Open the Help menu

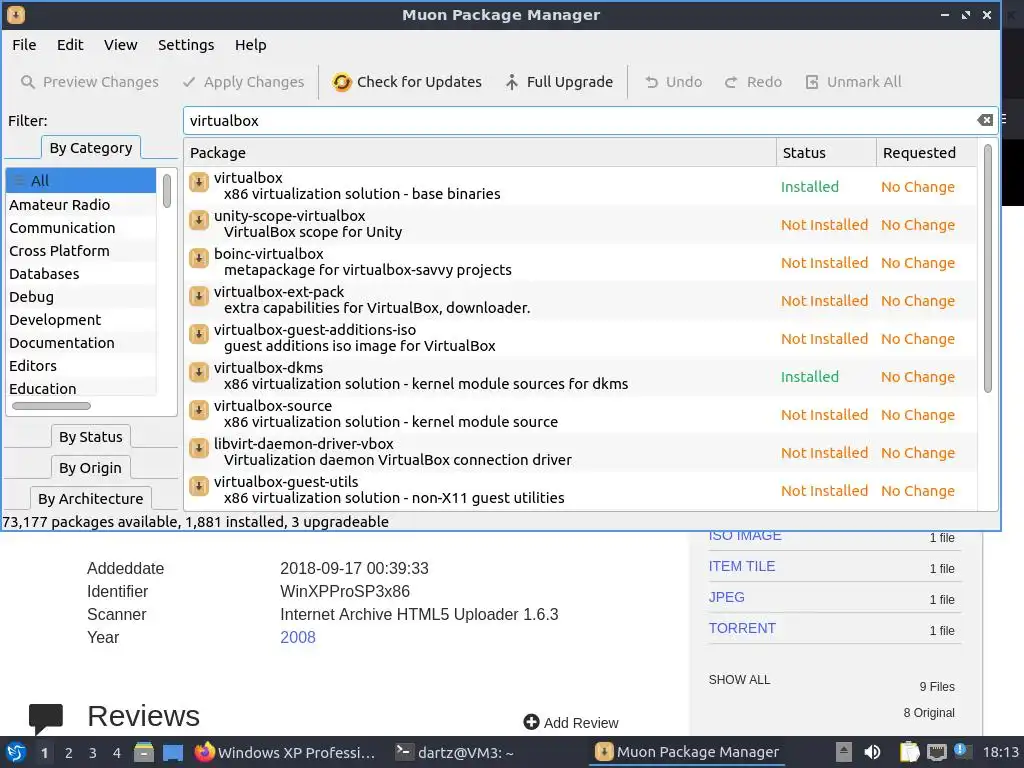(251, 44)
